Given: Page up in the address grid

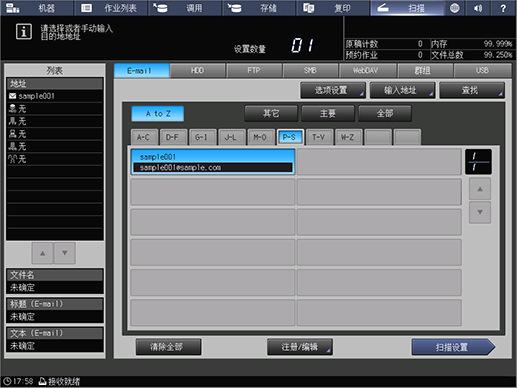Looking at the screenshot, I should click(x=480, y=189).
